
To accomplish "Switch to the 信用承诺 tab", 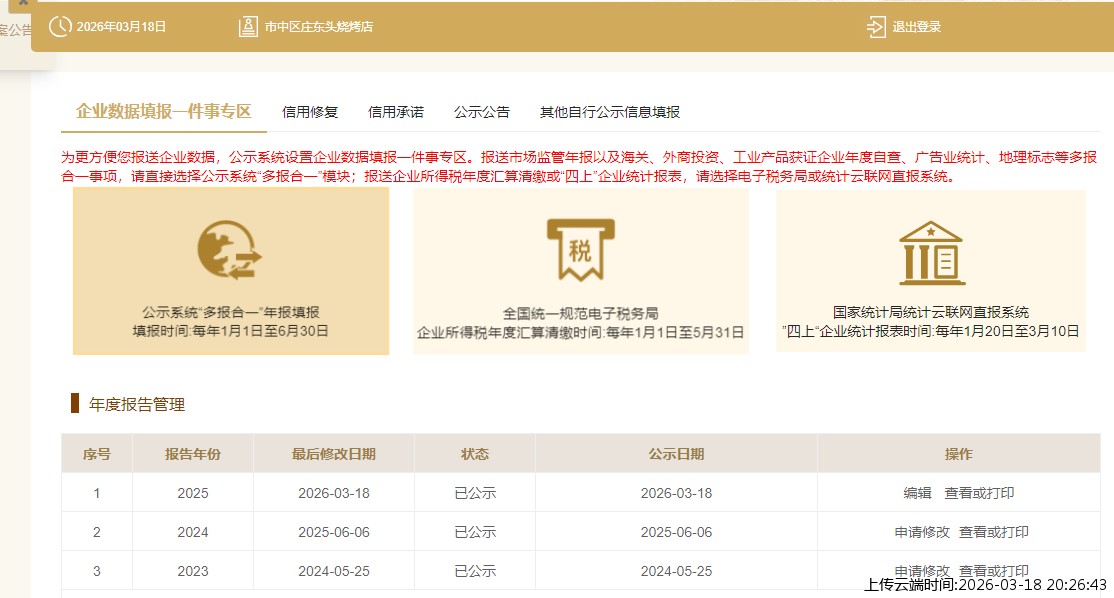I will 396,111.
